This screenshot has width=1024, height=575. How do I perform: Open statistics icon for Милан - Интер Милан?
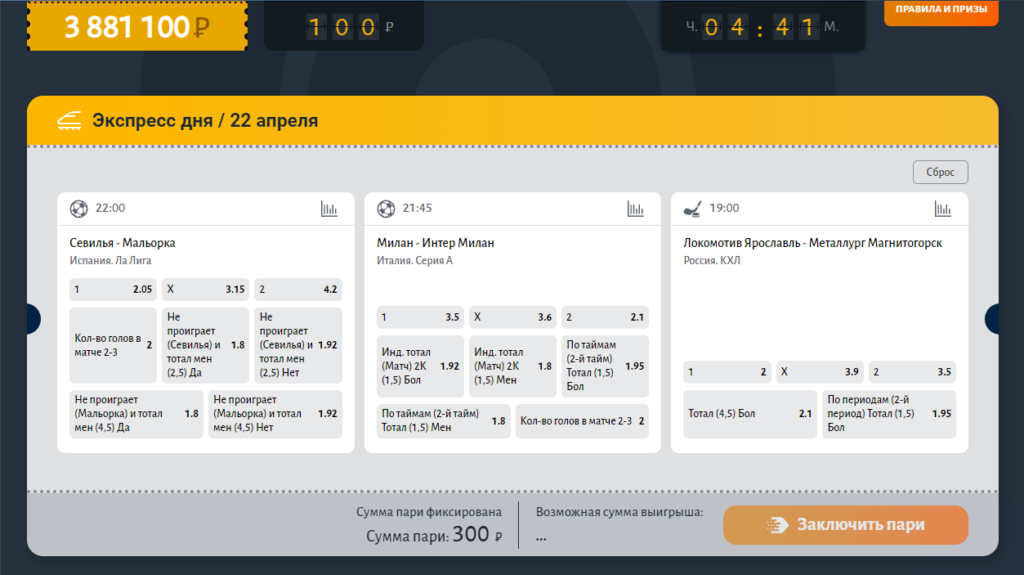point(635,209)
